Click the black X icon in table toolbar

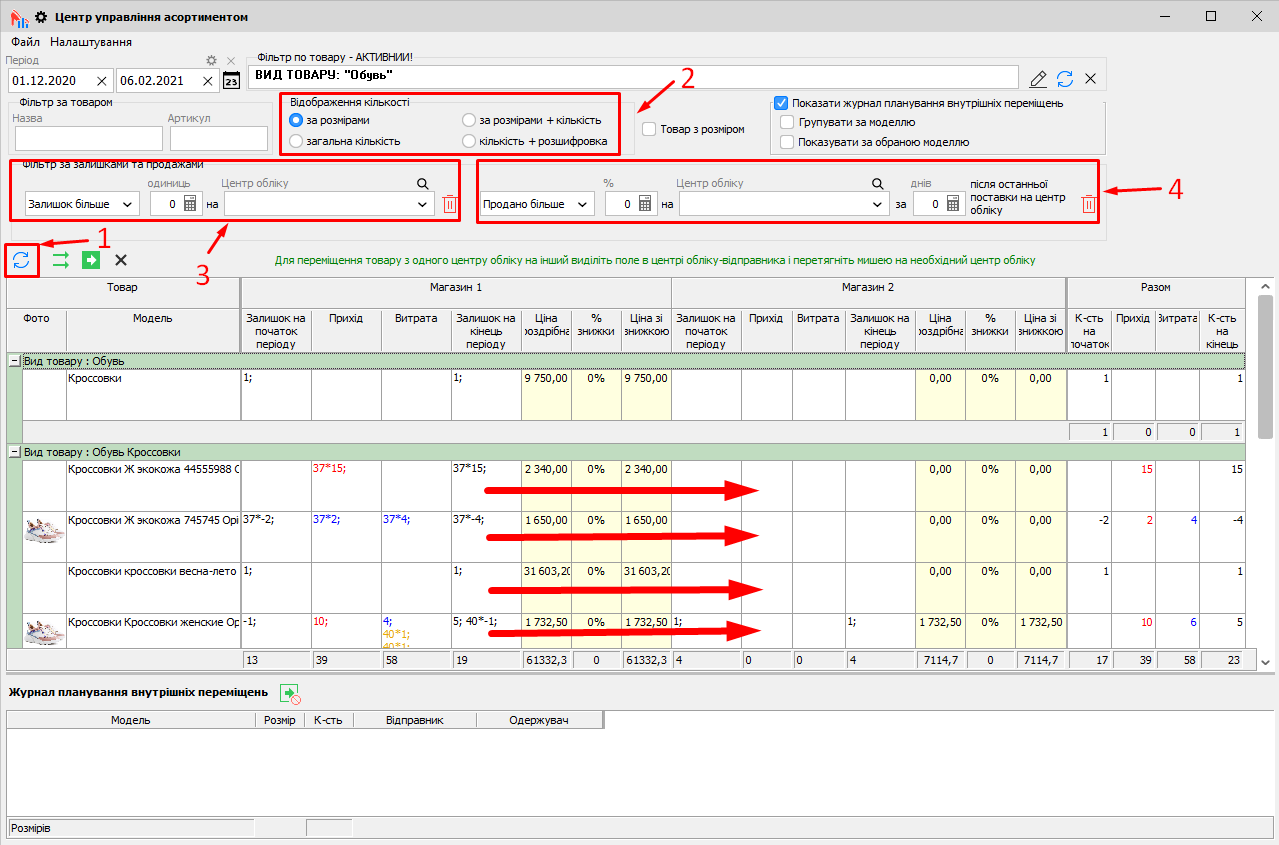(121, 260)
